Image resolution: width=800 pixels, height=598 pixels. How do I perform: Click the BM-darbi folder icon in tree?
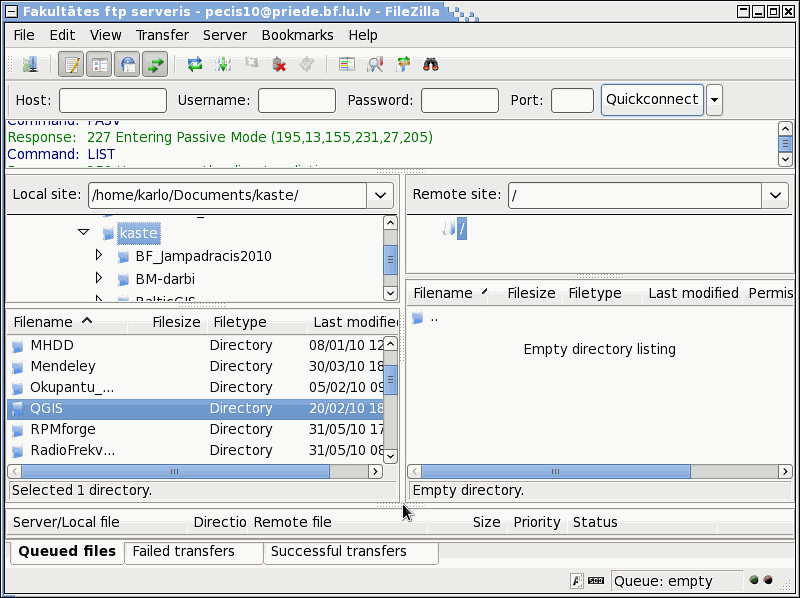pyautogui.click(x=123, y=280)
